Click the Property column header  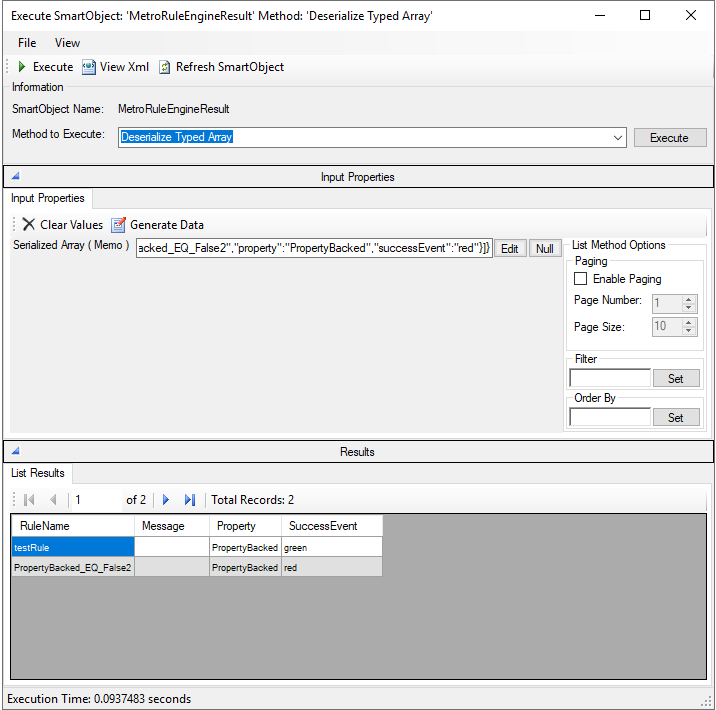[245, 526]
